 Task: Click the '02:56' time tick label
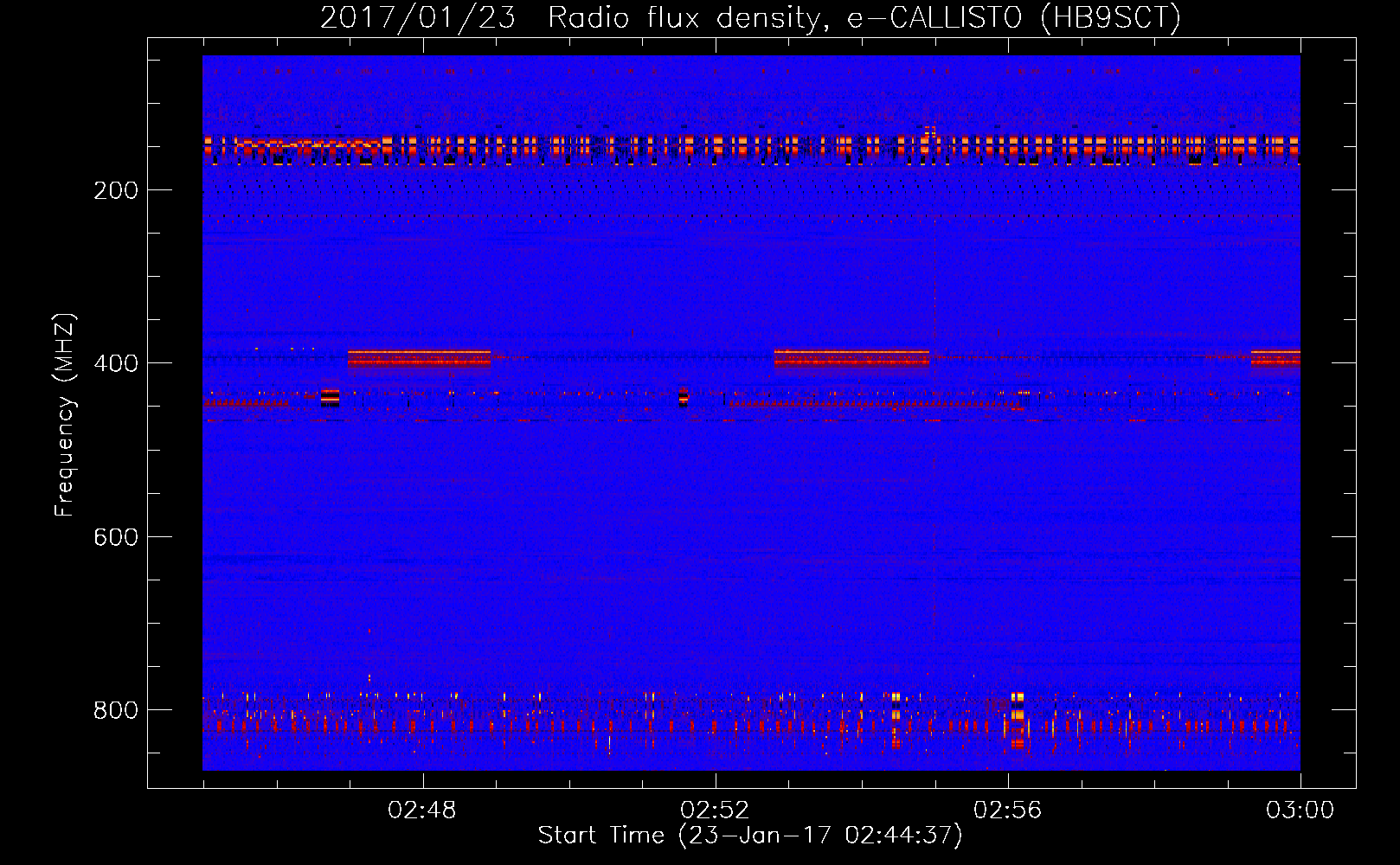coord(1008,811)
